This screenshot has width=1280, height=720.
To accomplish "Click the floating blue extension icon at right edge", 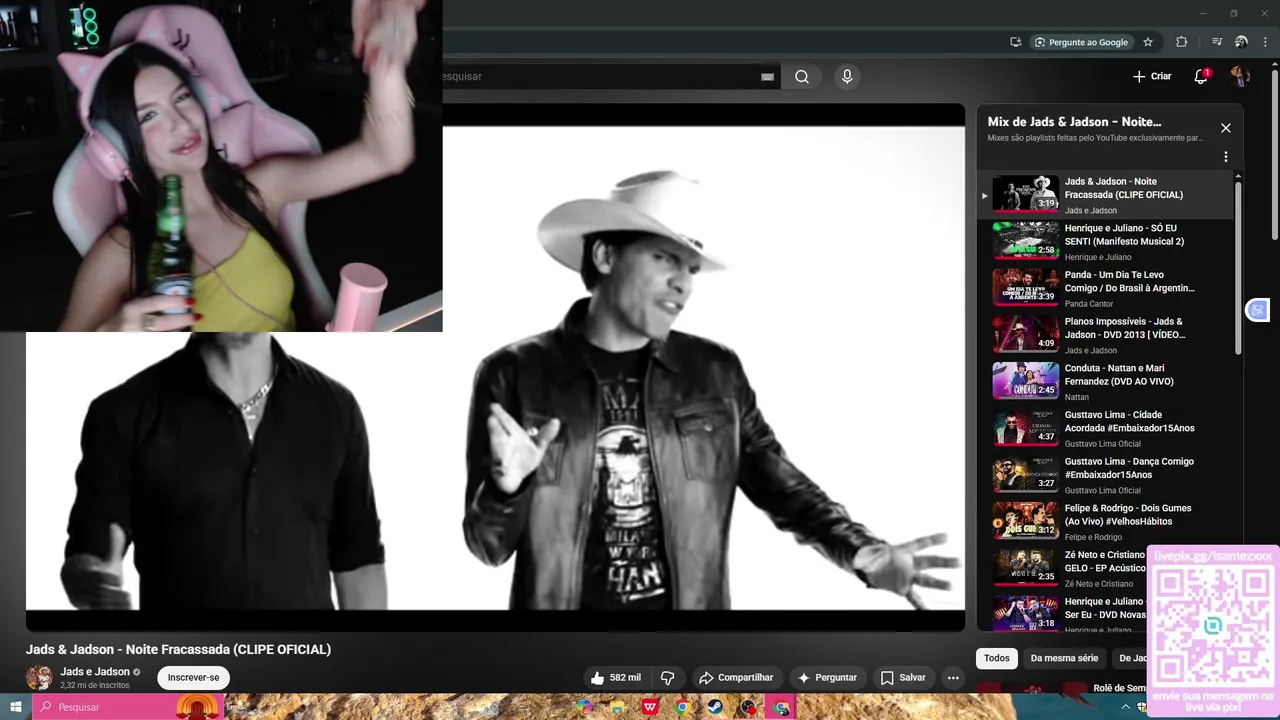I will (x=1258, y=311).
